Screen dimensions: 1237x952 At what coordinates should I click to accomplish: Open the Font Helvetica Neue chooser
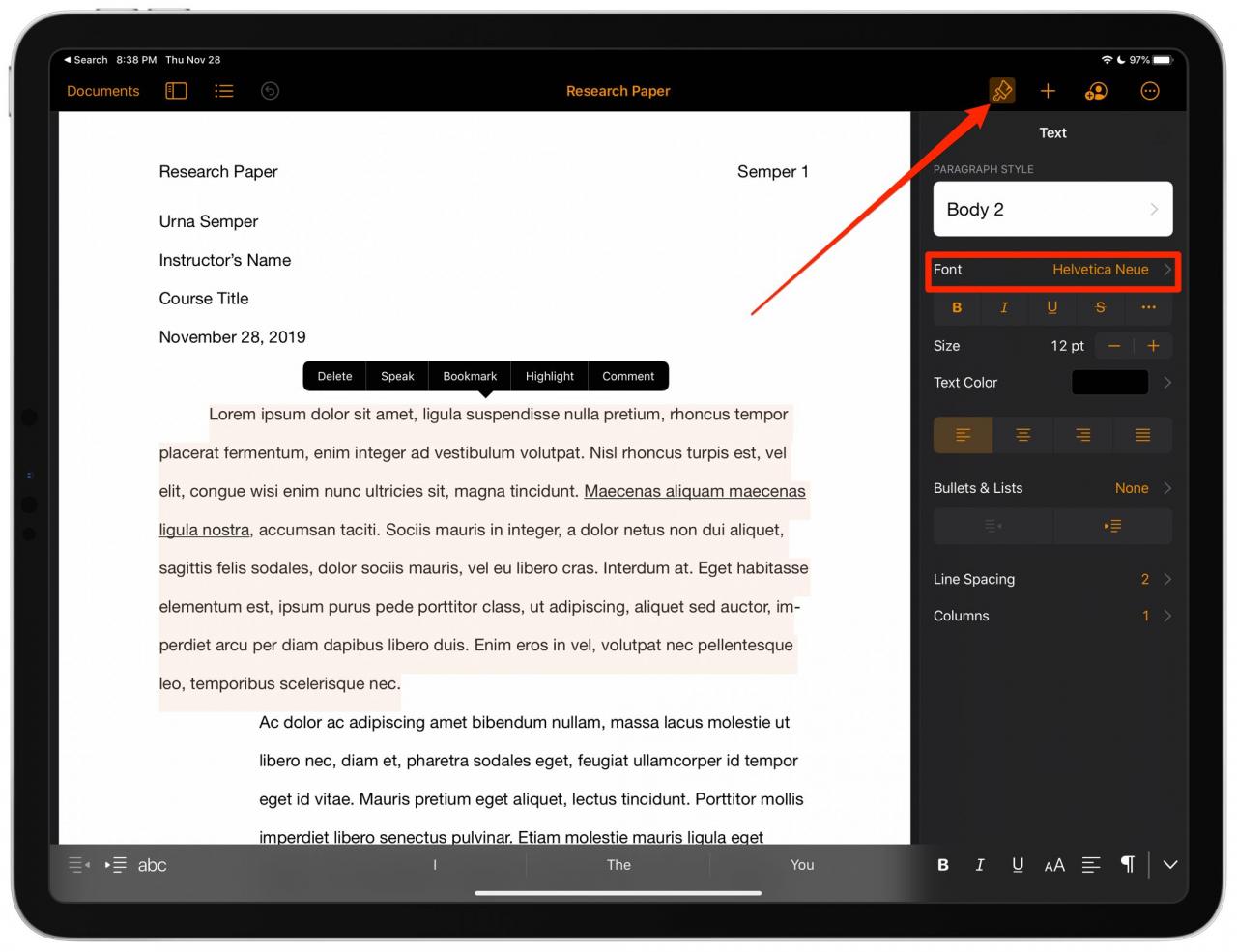pos(1052,270)
